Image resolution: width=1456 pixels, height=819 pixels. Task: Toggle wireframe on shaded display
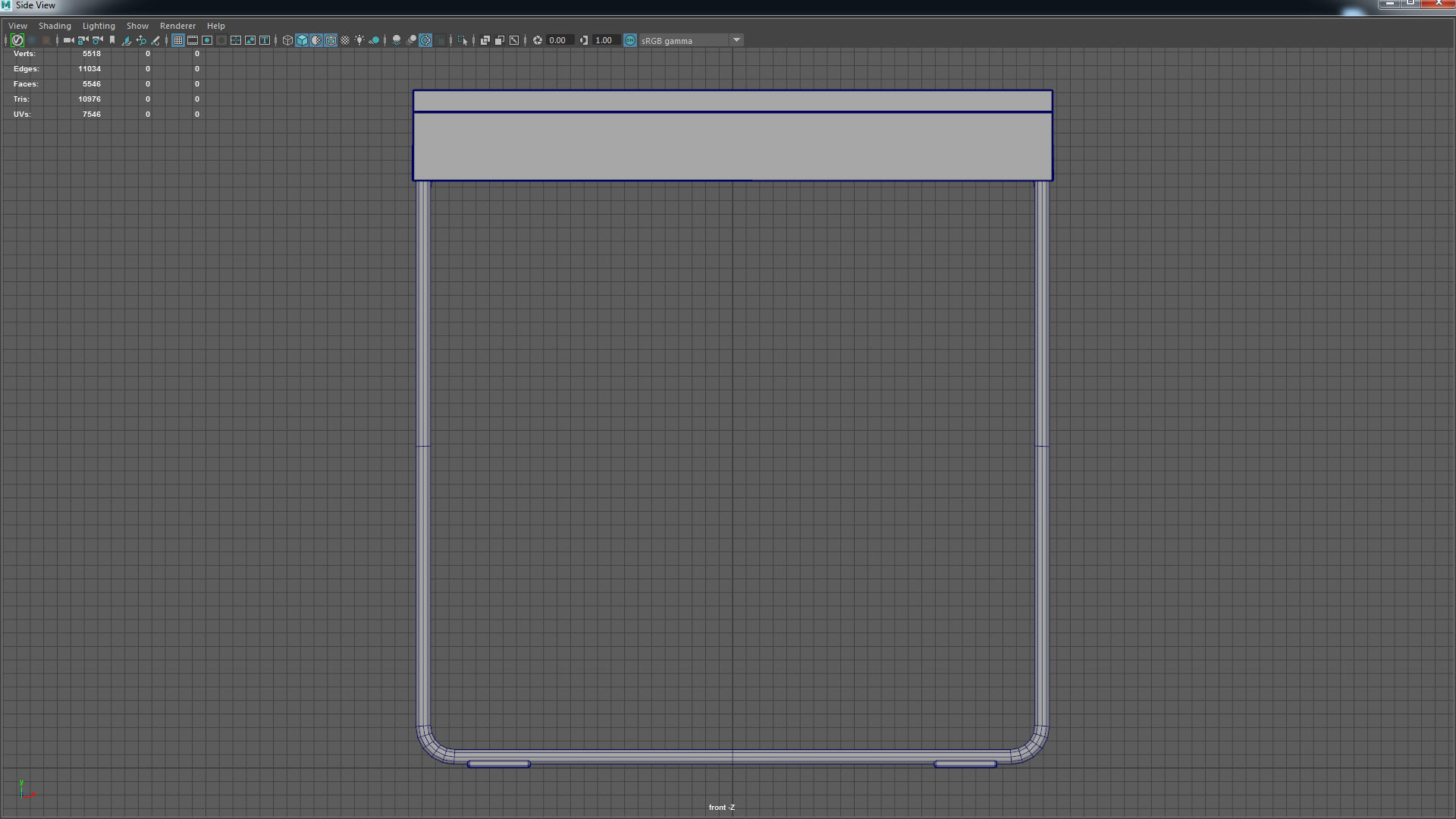tap(331, 40)
